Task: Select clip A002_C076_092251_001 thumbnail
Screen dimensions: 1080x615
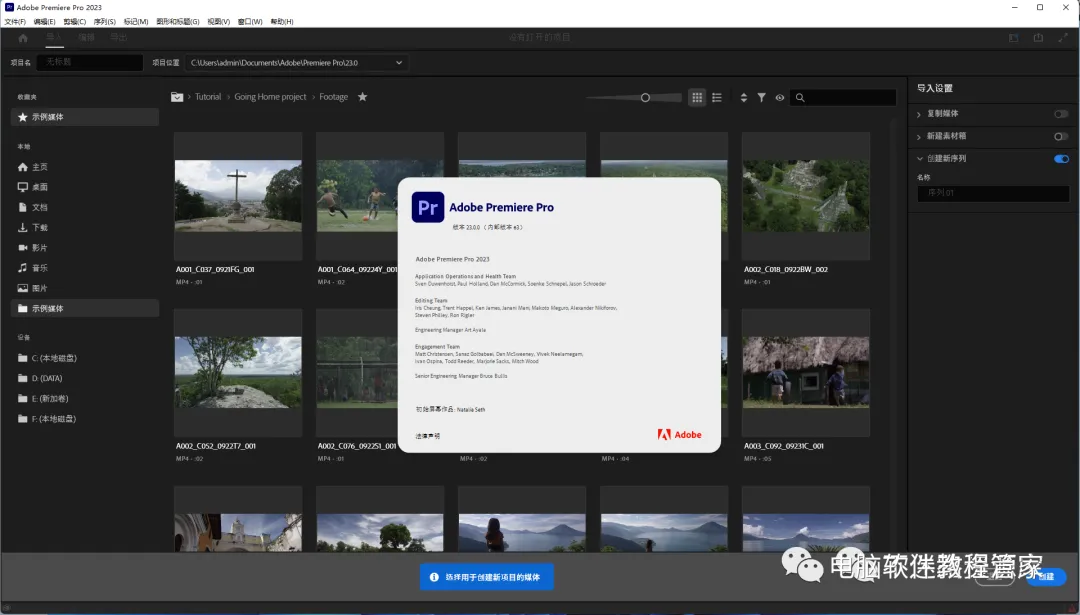Action: click(357, 373)
